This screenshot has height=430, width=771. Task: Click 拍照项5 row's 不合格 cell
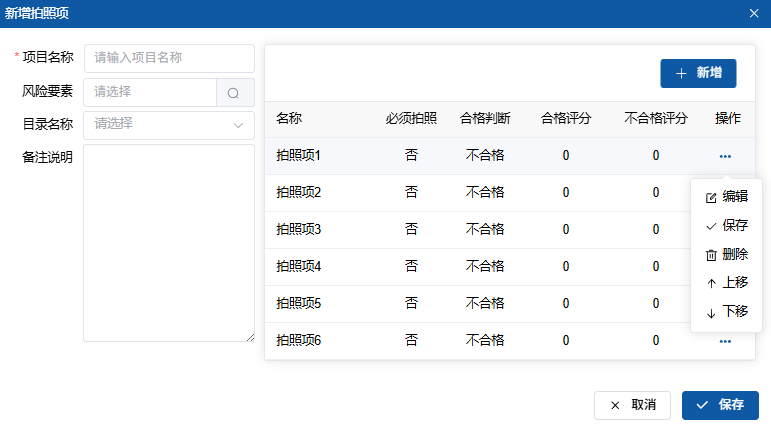click(485, 303)
